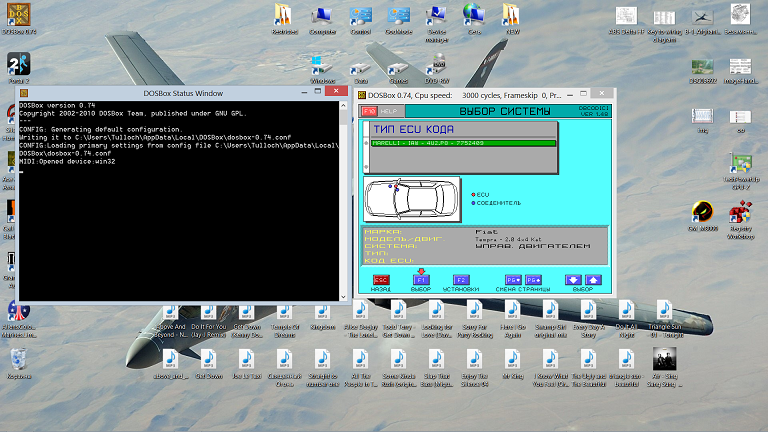Click the F1 select key icon
Image resolution: width=768 pixels, height=432 pixels.
click(x=420, y=281)
